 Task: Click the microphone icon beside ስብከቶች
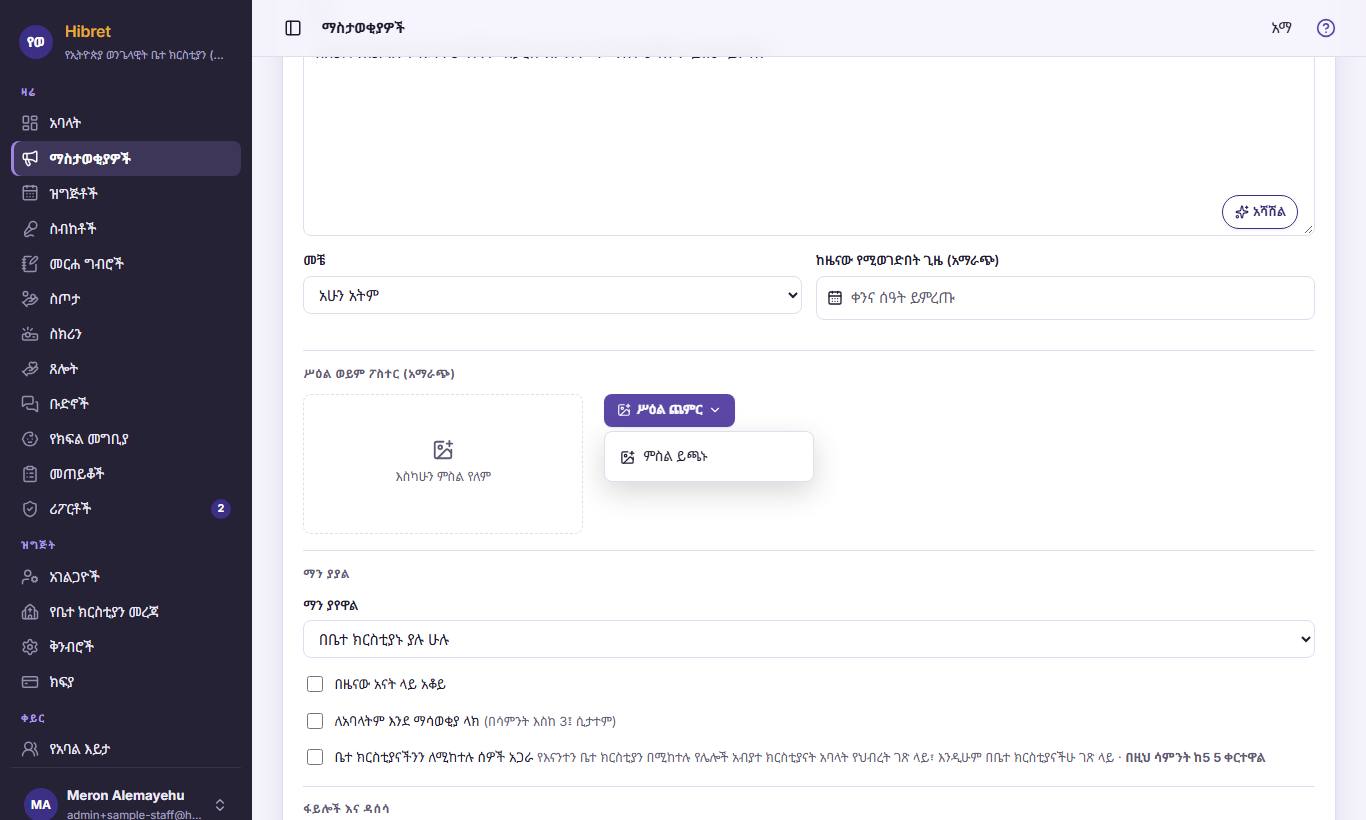(30, 228)
